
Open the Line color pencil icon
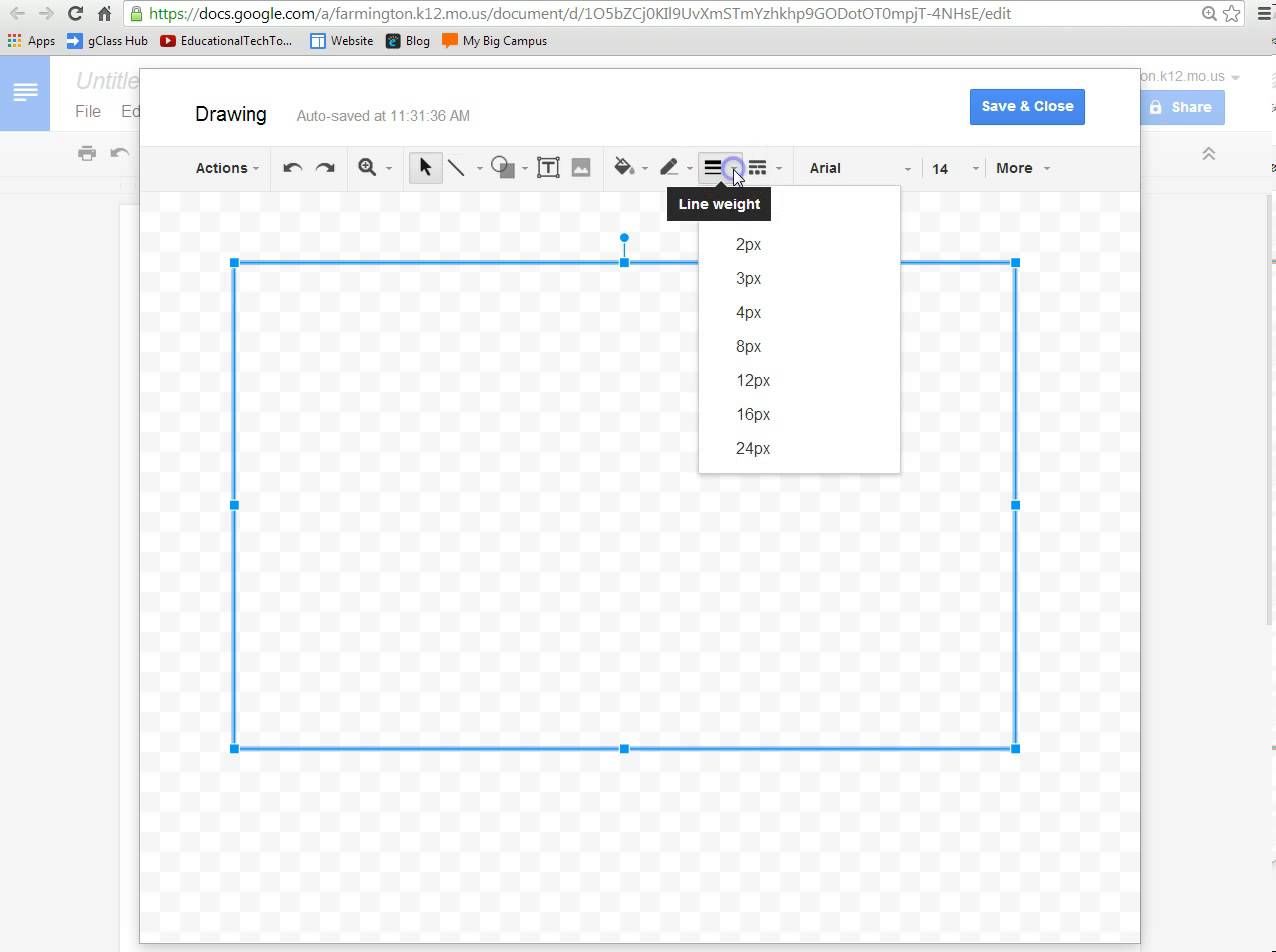[669, 168]
